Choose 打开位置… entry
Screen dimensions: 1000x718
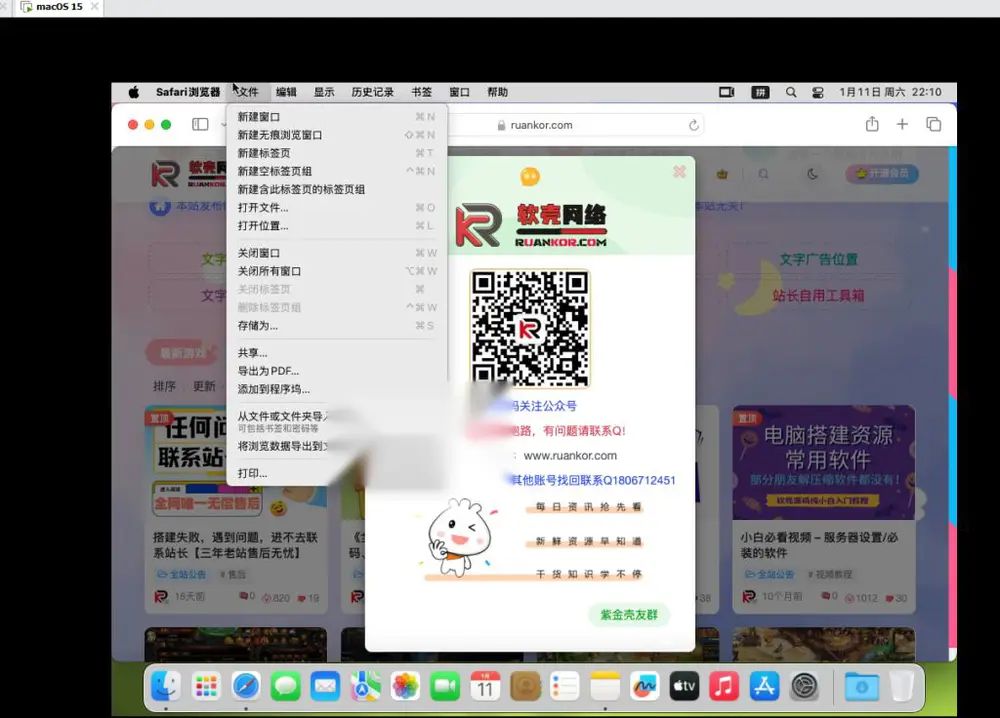337,226
